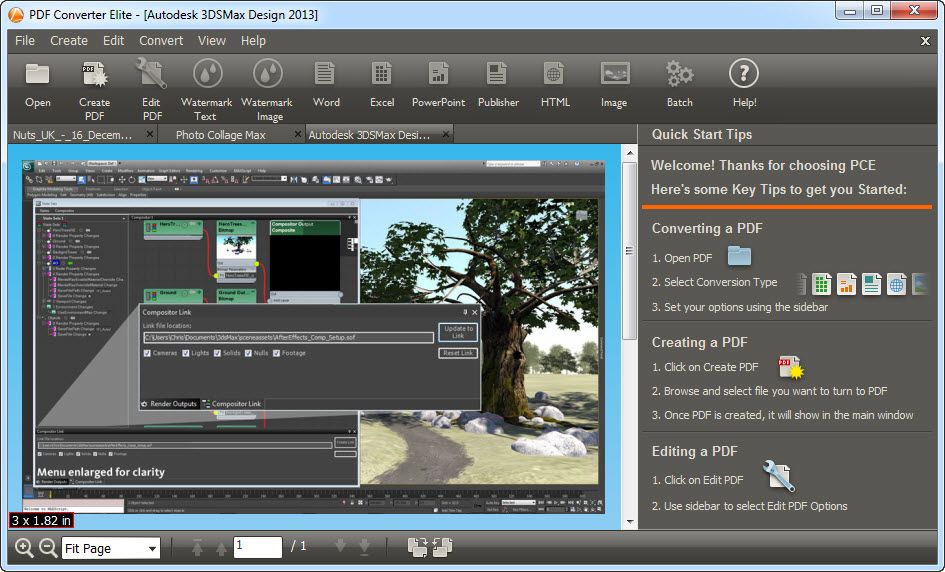Convert to Excel using toolbar icon

pos(381,74)
